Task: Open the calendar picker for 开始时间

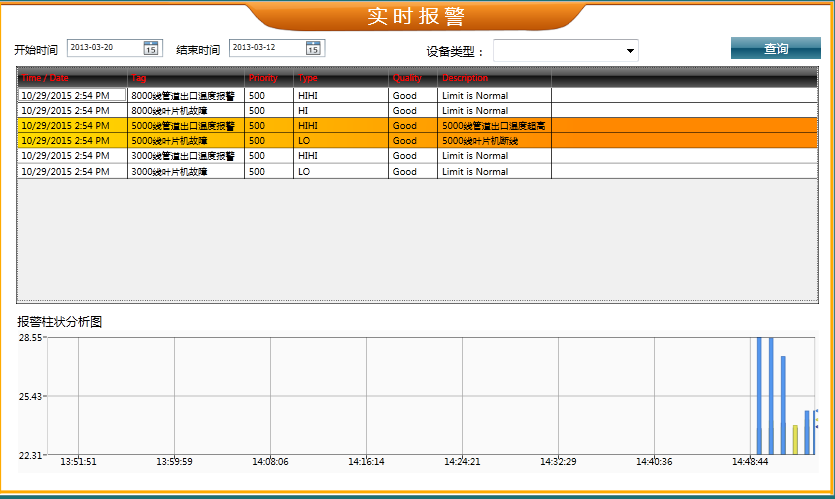Action: click(x=150, y=48)
